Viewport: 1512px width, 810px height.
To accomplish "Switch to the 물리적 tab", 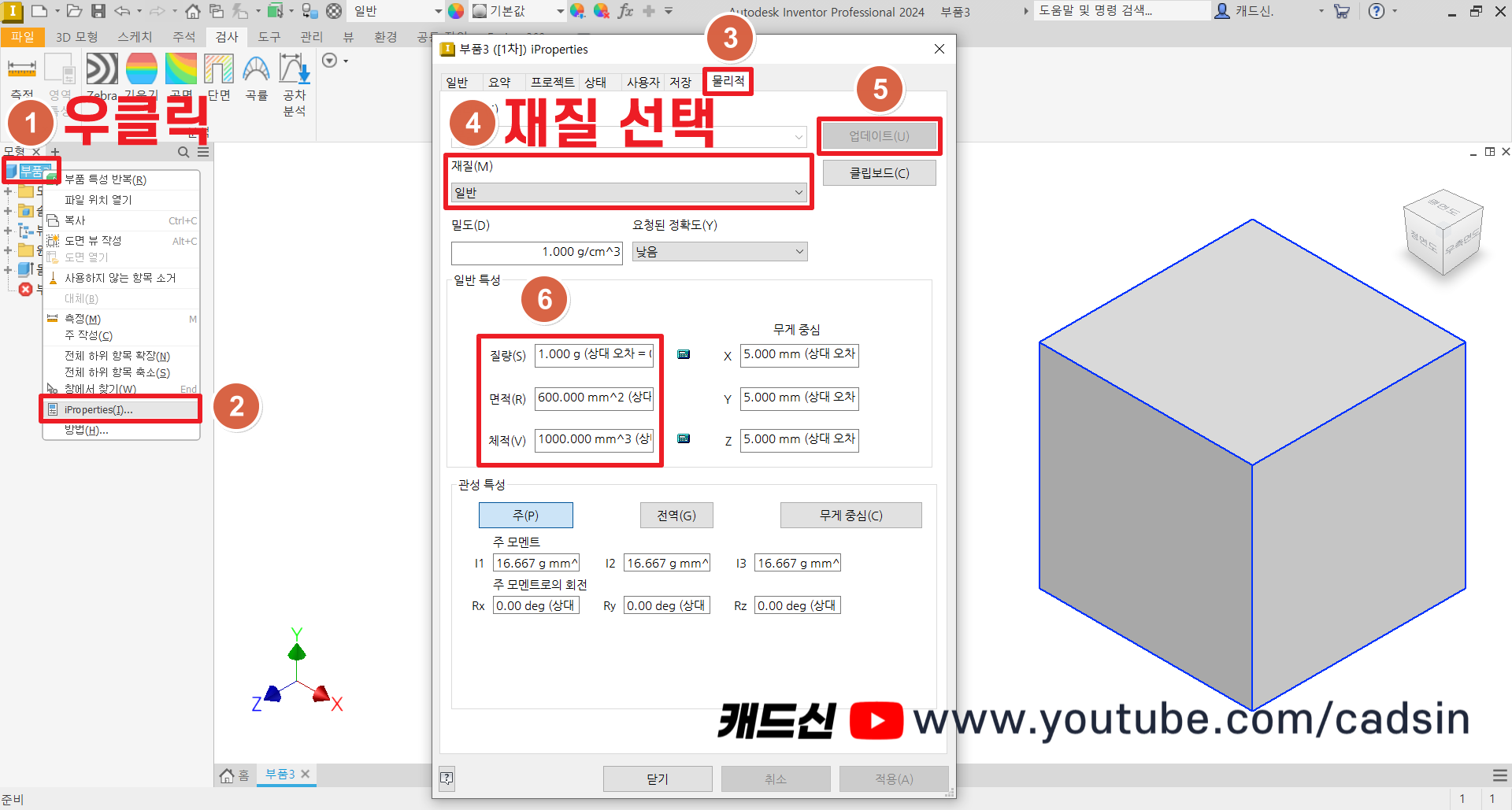I will click(728, 81).
